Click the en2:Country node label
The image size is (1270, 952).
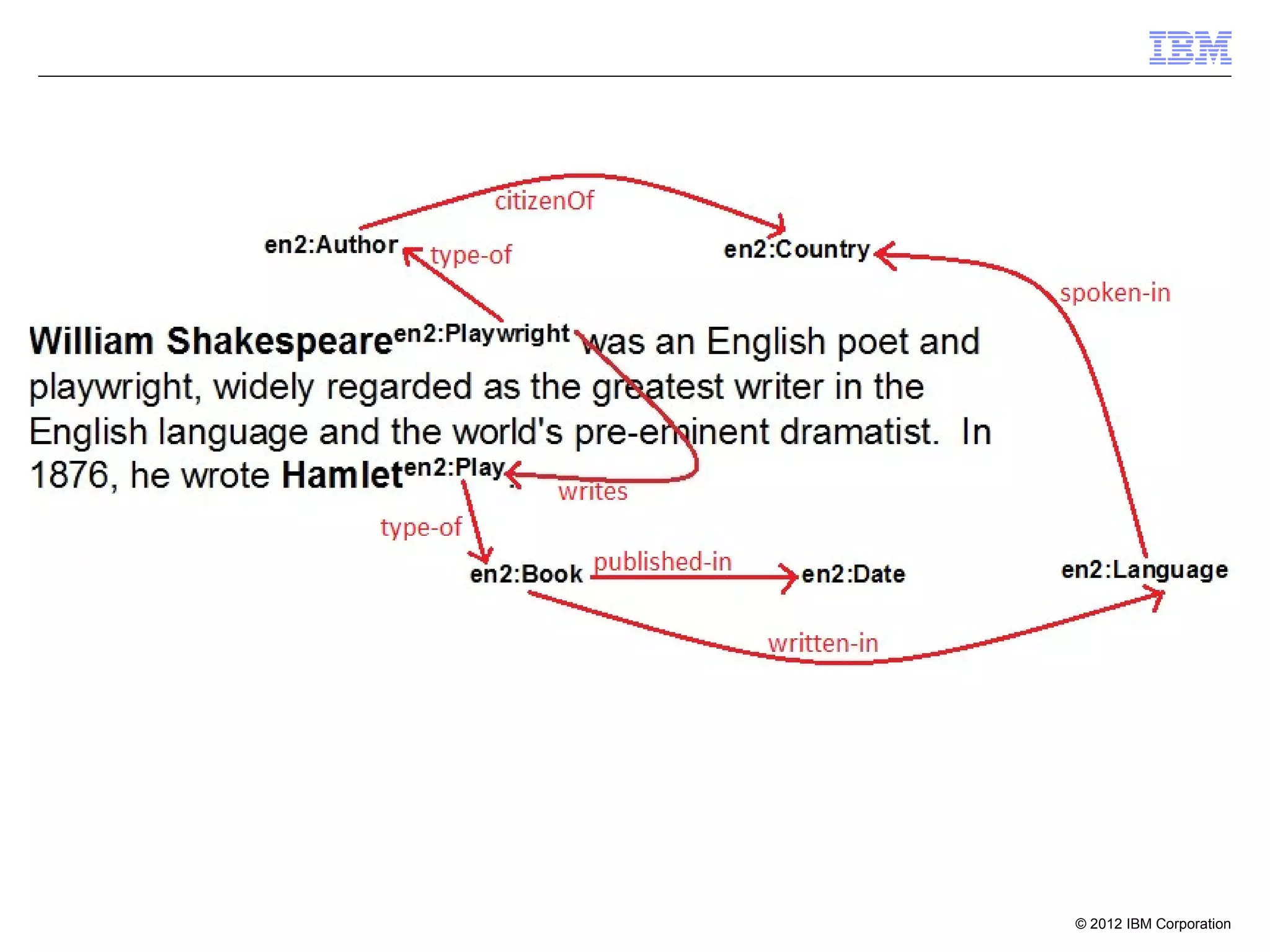pyautogui.click(x=797, y=249)
